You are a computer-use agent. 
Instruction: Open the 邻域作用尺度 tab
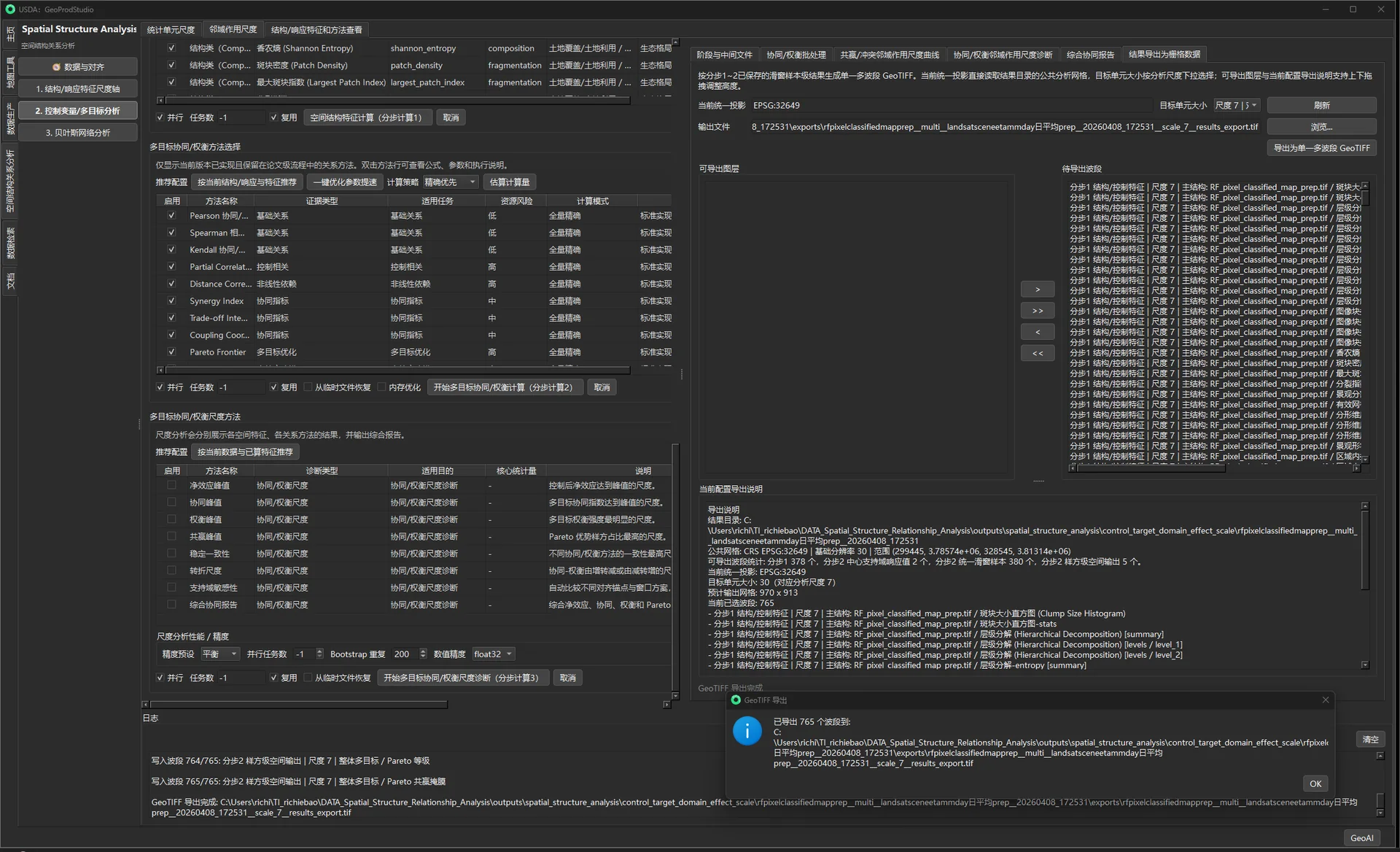[233, 30]
